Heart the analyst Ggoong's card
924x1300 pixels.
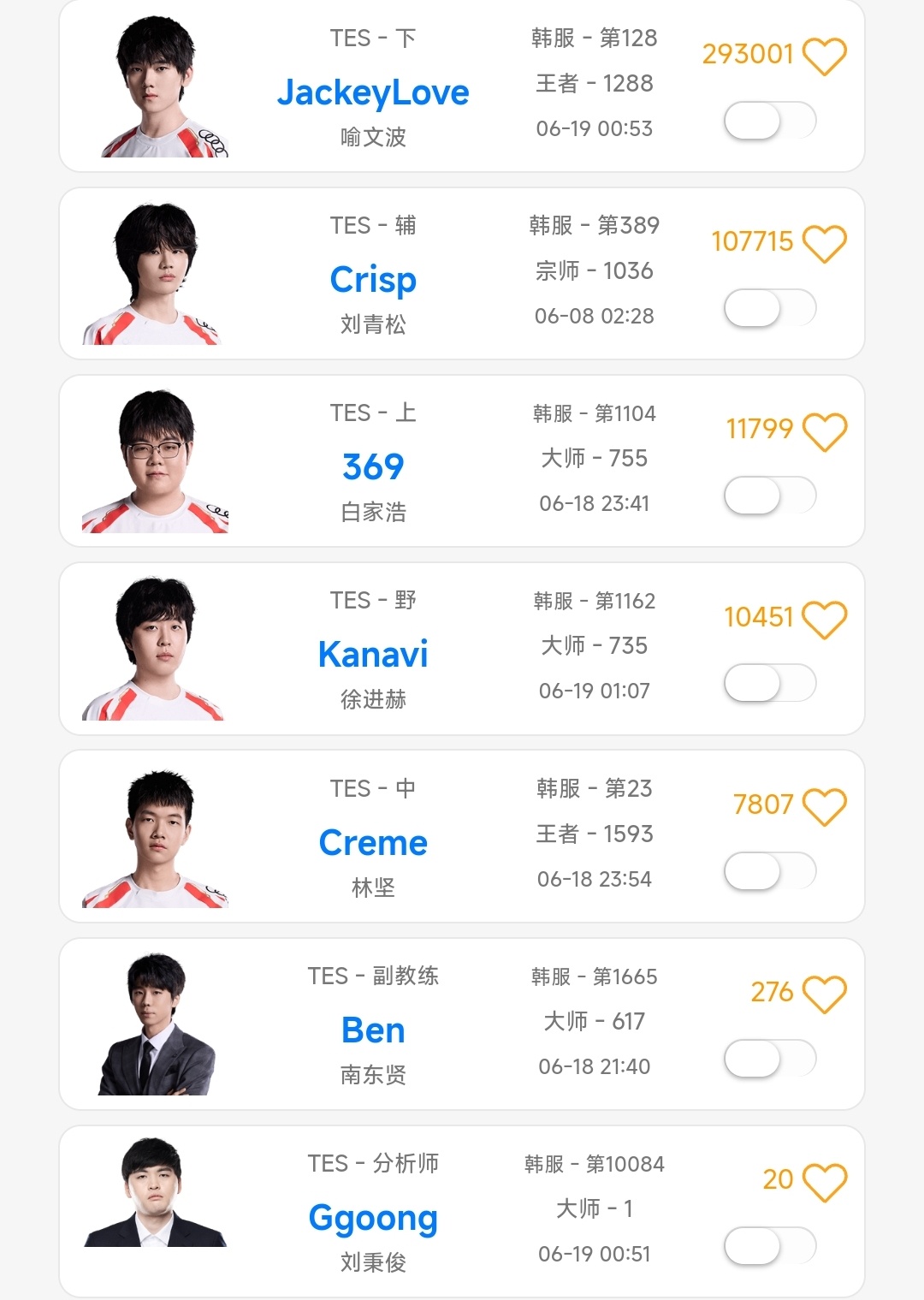(825, 1182)
